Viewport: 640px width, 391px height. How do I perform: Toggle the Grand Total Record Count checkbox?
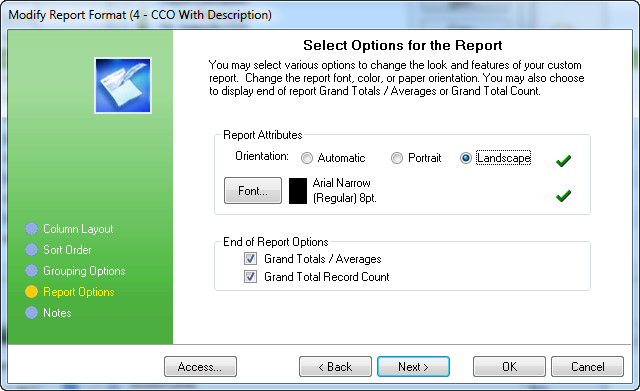click(250, 277)
